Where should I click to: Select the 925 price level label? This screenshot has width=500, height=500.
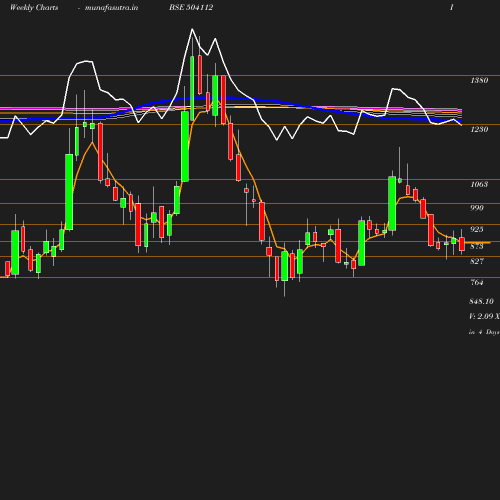477,229
